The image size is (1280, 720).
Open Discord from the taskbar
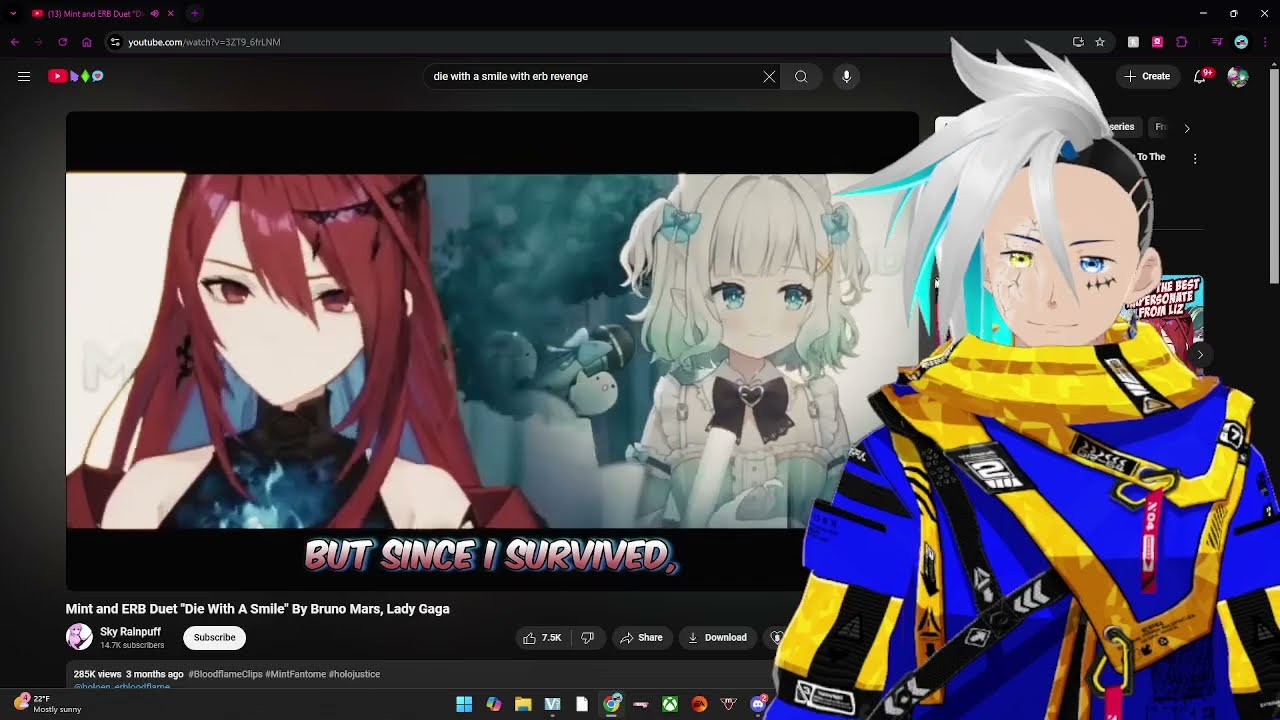758,704
